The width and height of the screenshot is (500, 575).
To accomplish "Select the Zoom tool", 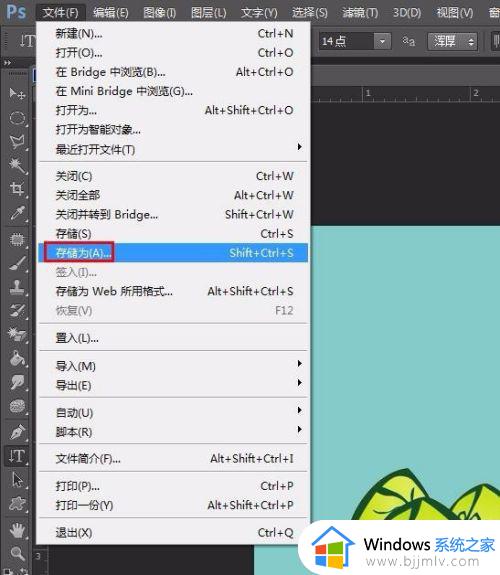I will tap(17, 553).
